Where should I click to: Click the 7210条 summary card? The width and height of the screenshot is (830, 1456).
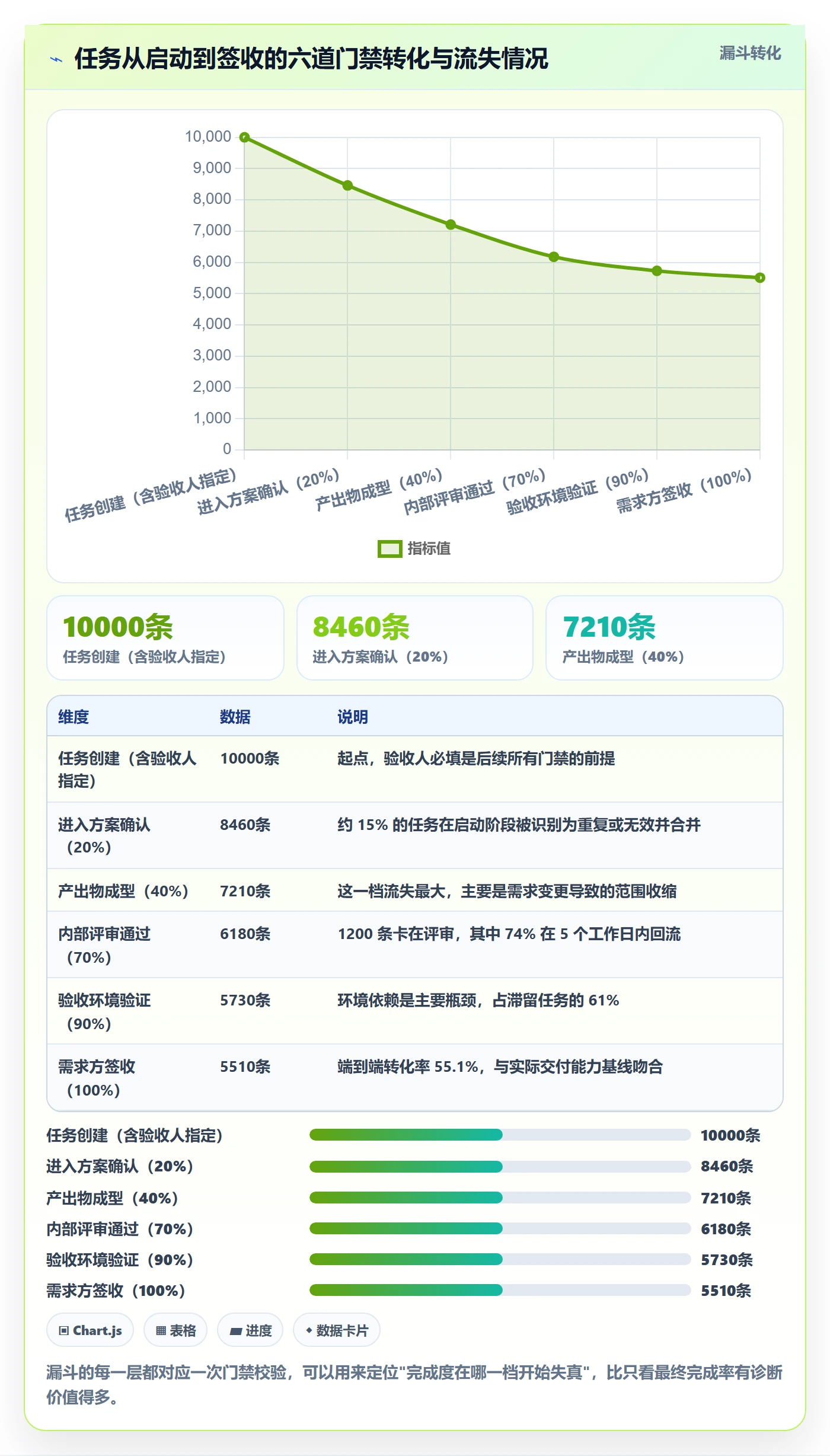(665, 638)
